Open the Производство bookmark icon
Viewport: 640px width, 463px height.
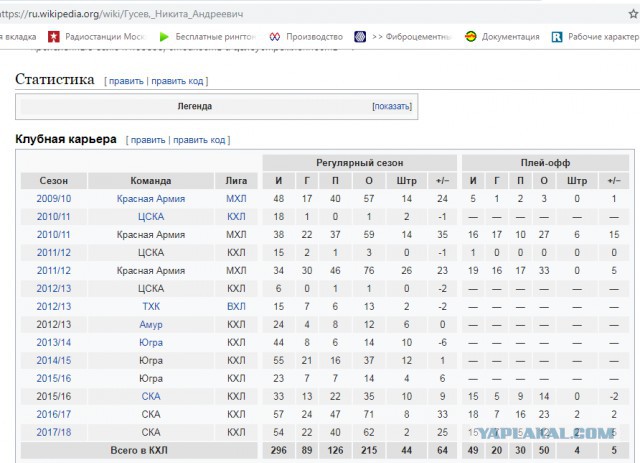(x=275, y=37)
